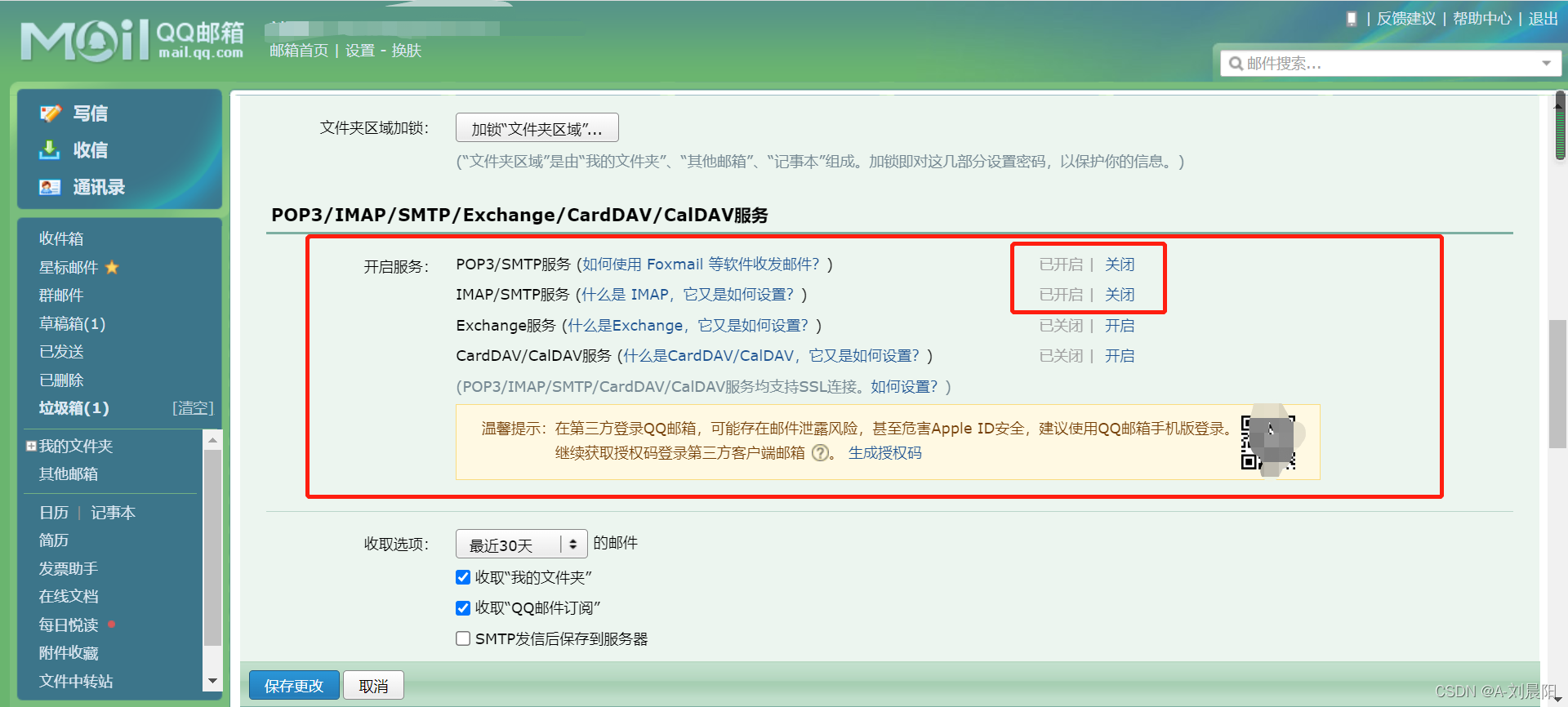Open the 垃圾箱(1) folder
The width and height of the screenshot is (1568, 707).
pyautogui.click(x=73, y=407)
